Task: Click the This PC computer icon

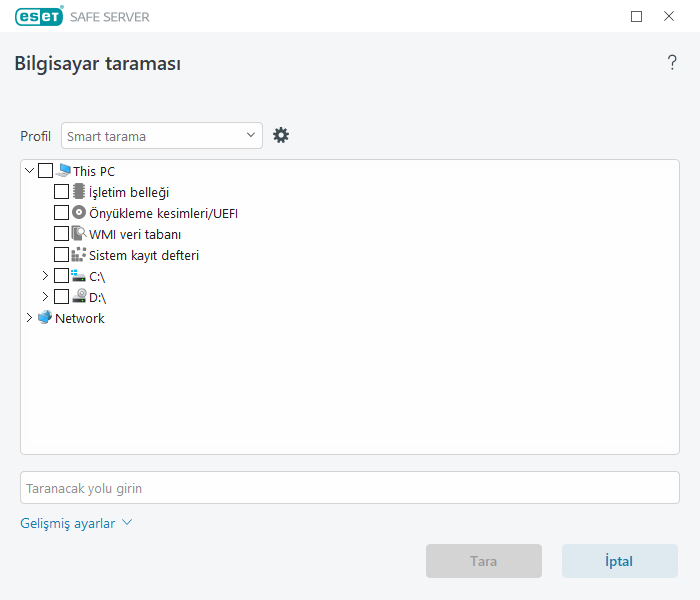Action: pyautogui.click(x=63, y=171)
